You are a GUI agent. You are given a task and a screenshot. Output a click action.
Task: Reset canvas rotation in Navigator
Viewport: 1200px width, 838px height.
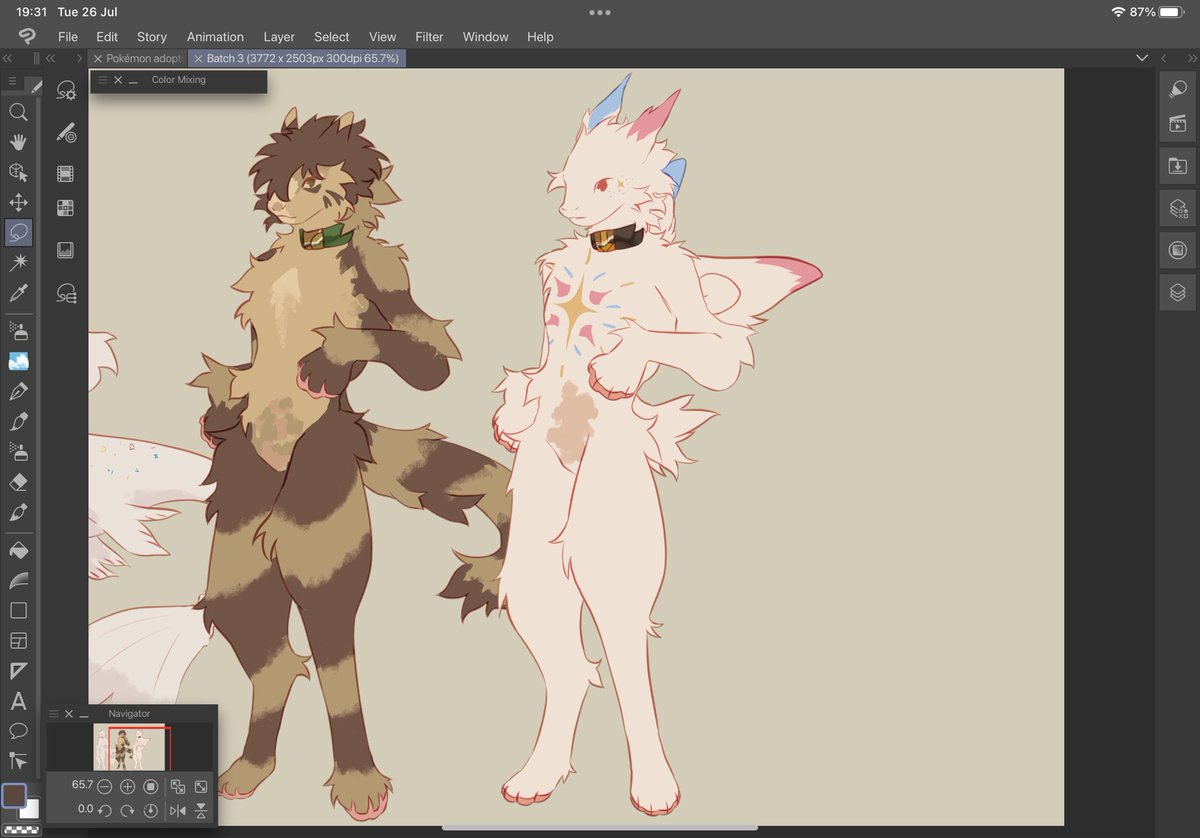151,810
